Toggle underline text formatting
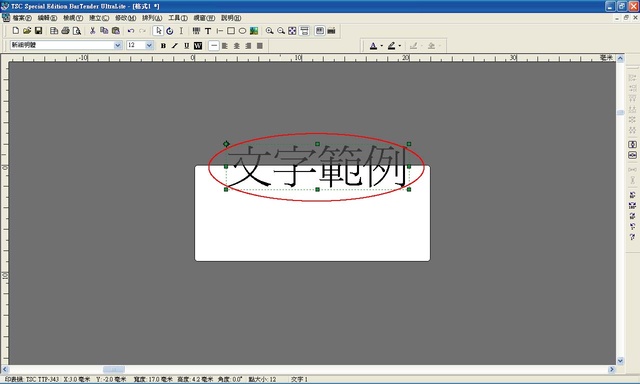 (x=186, y=46)
